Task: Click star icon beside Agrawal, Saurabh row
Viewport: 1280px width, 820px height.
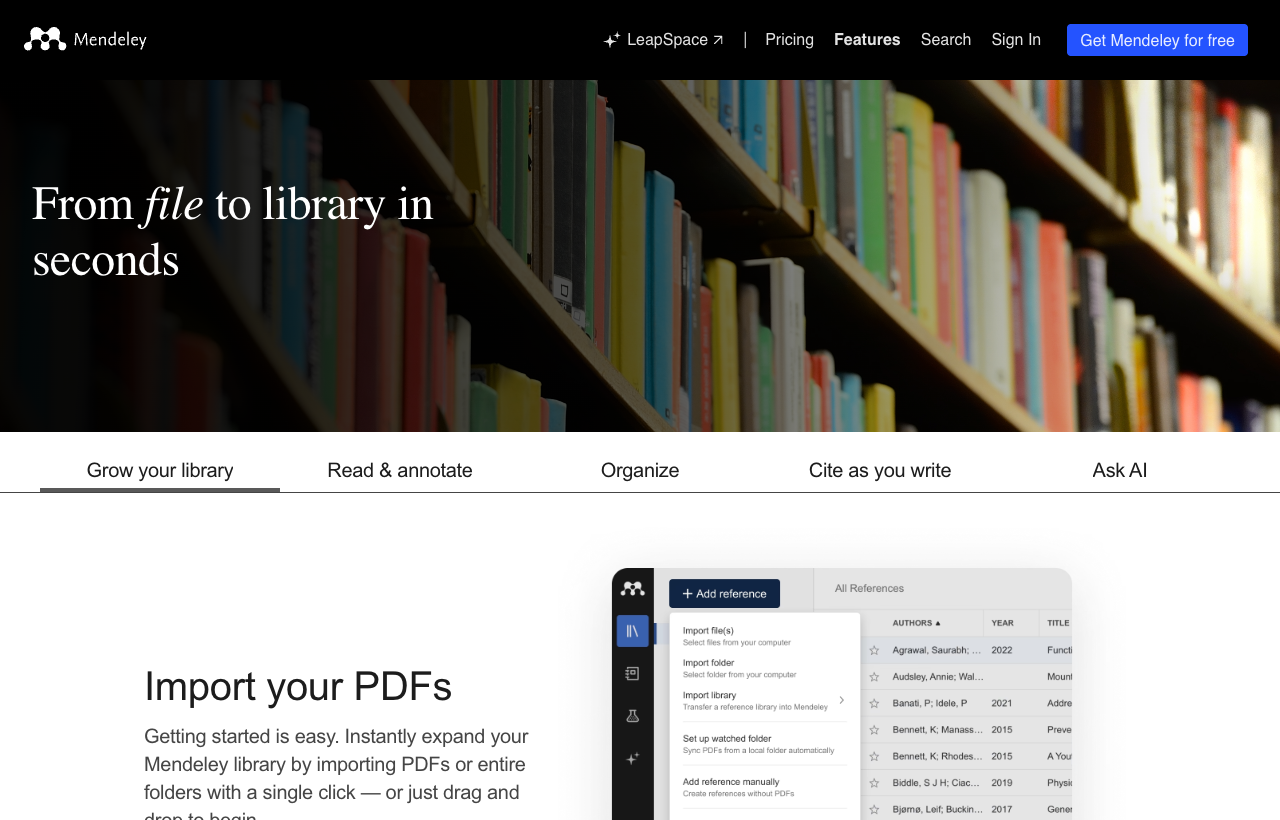Action: pos(874,650)
